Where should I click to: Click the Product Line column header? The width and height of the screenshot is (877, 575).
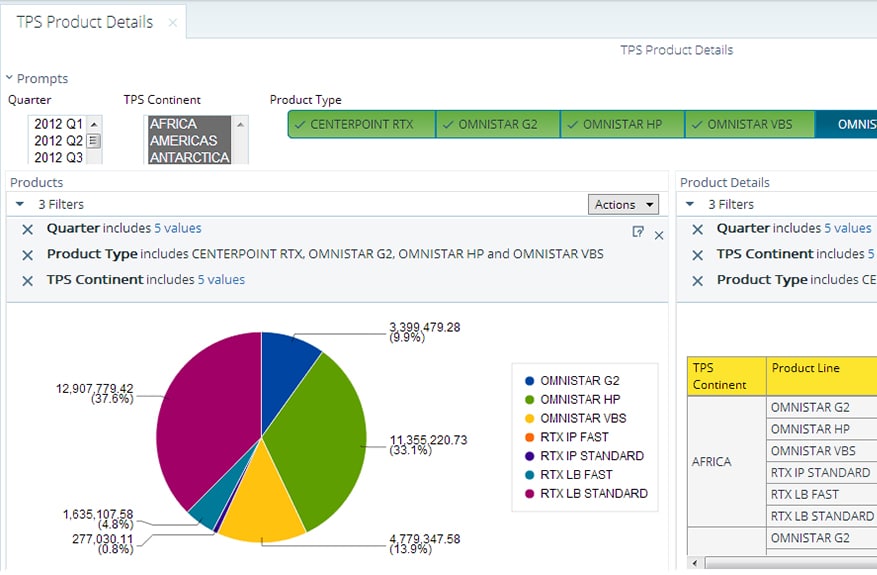(822, 376)
